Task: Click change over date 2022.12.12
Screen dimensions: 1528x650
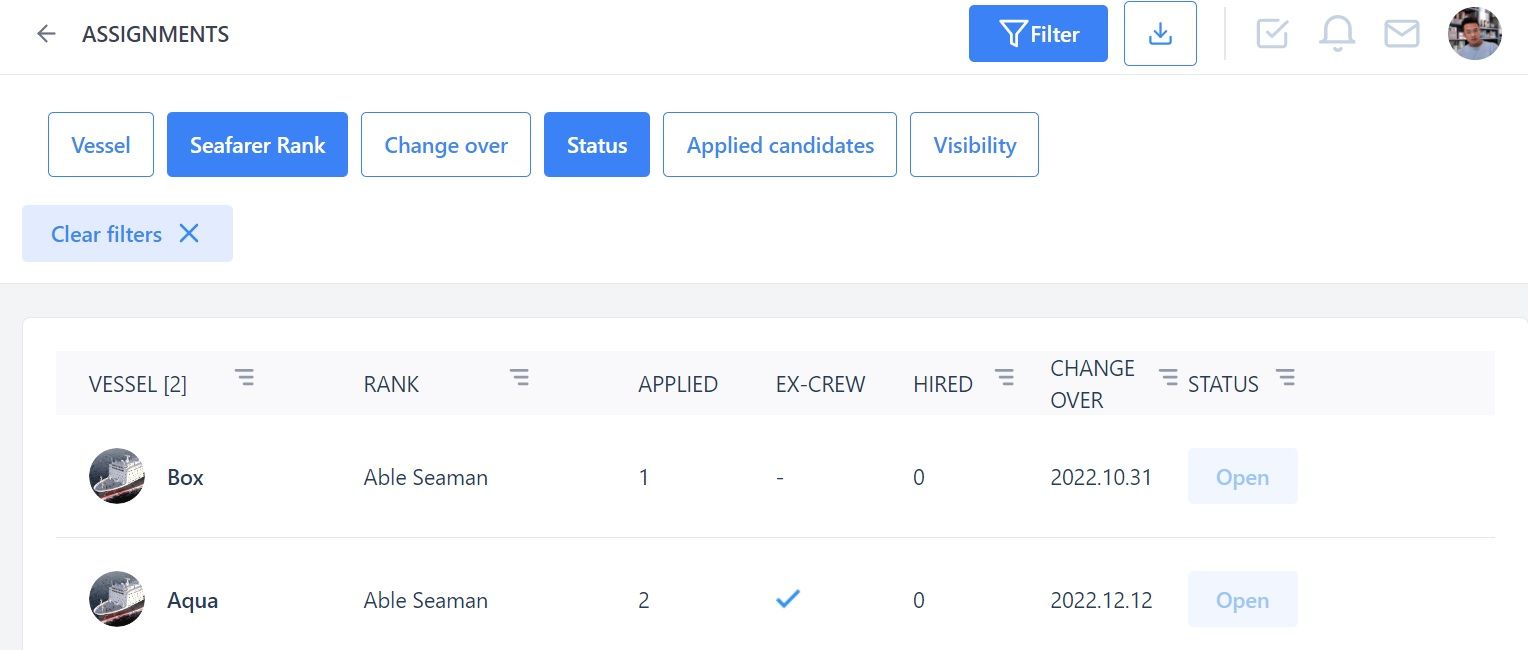Action: (x=1101, y=601)
